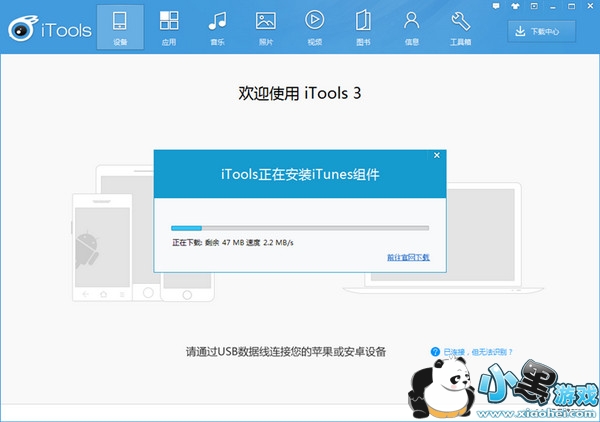Screen dimensions: 600x422
Task: Click the blue question mark help icon
Action: (435, 352)
